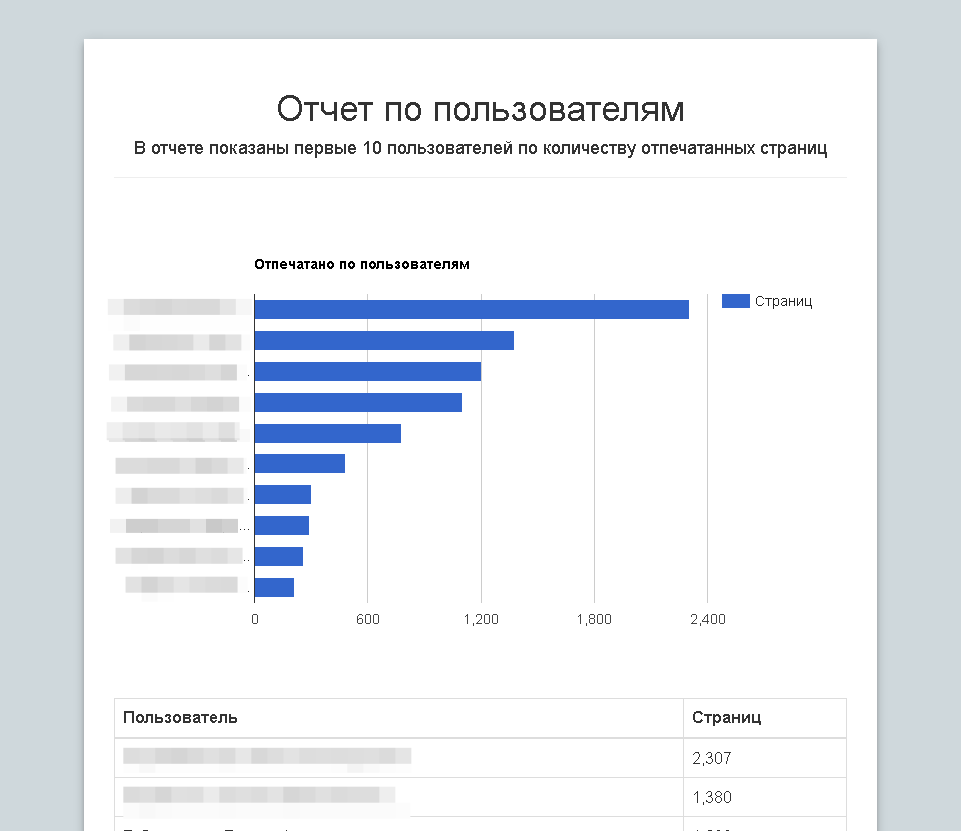Click the 1,200 axis label
The image size is (961, 831).
pyautogui.click(x=481, y=620)
